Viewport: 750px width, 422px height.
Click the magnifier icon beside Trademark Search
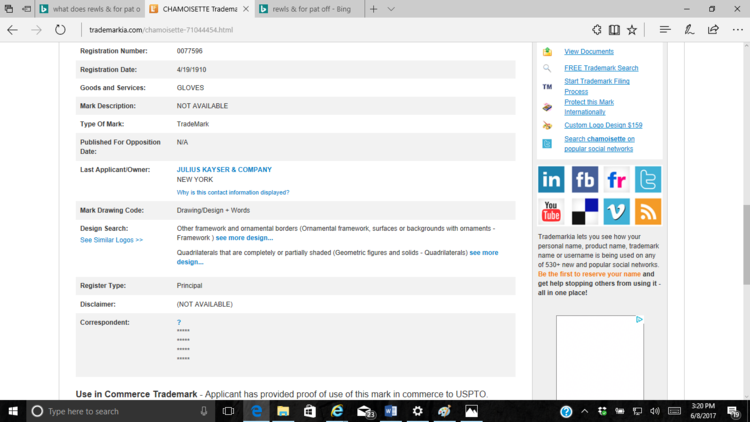click(547, 68)
